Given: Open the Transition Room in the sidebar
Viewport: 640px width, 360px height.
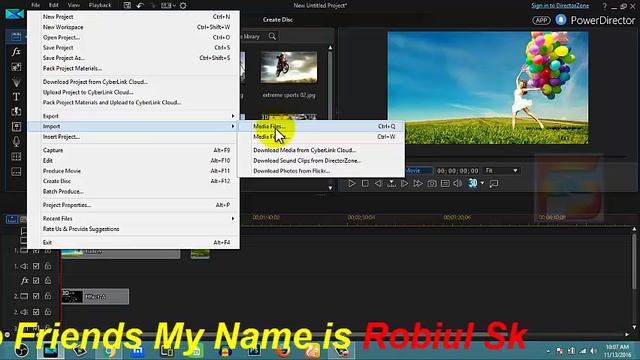Looking at the screenshot, I should pyautogui.click(x=16, y=111).
